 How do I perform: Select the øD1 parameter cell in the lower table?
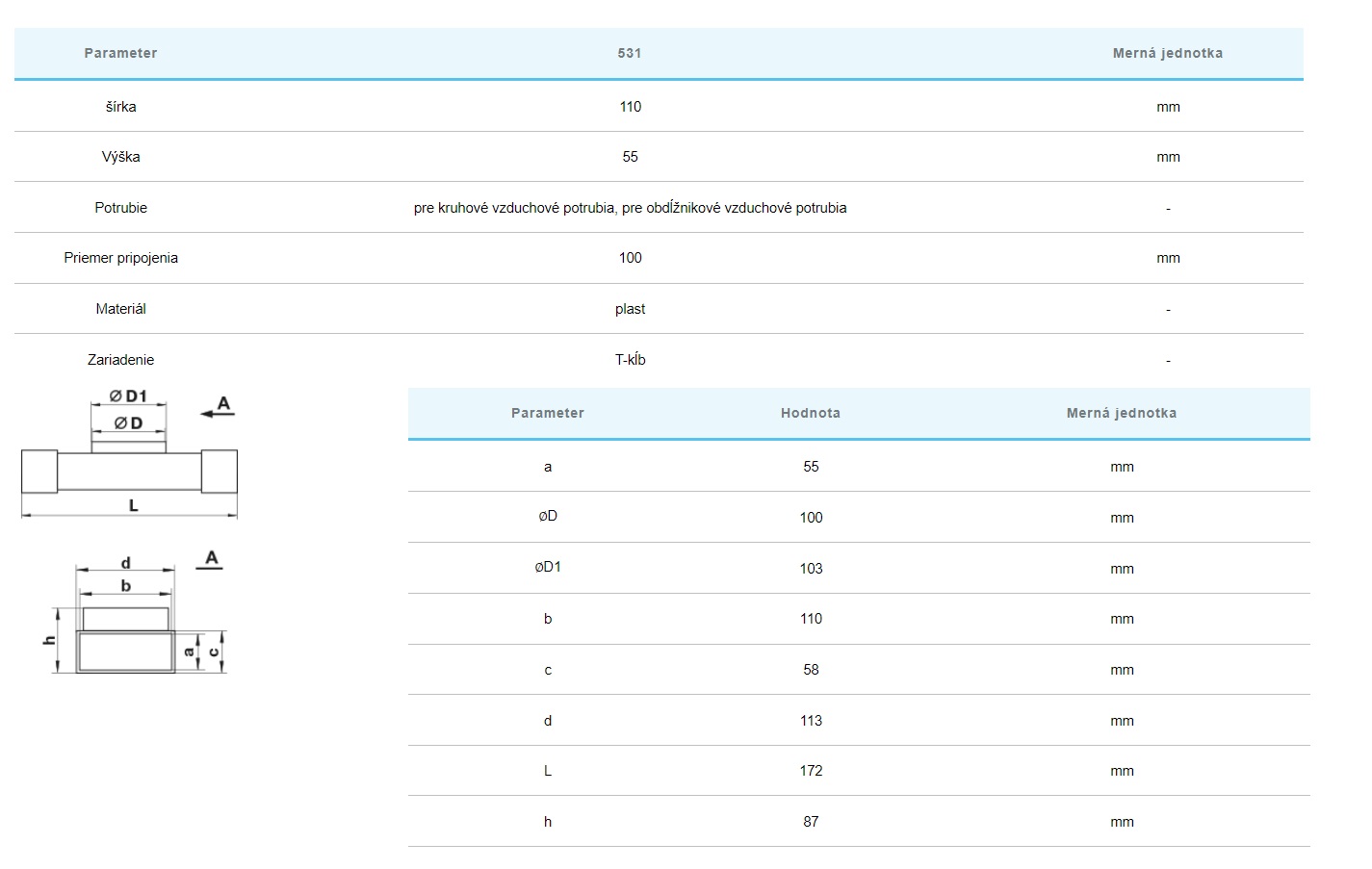click(x=548, y=567)
